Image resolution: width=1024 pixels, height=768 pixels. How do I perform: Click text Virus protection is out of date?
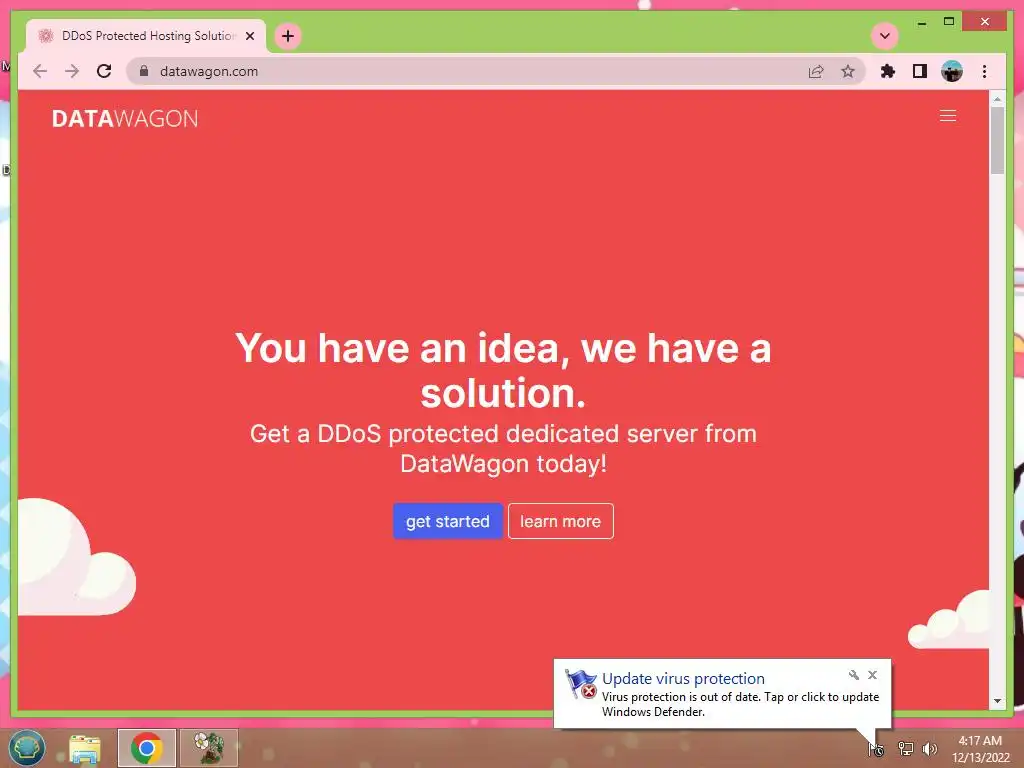pos(740,704)
